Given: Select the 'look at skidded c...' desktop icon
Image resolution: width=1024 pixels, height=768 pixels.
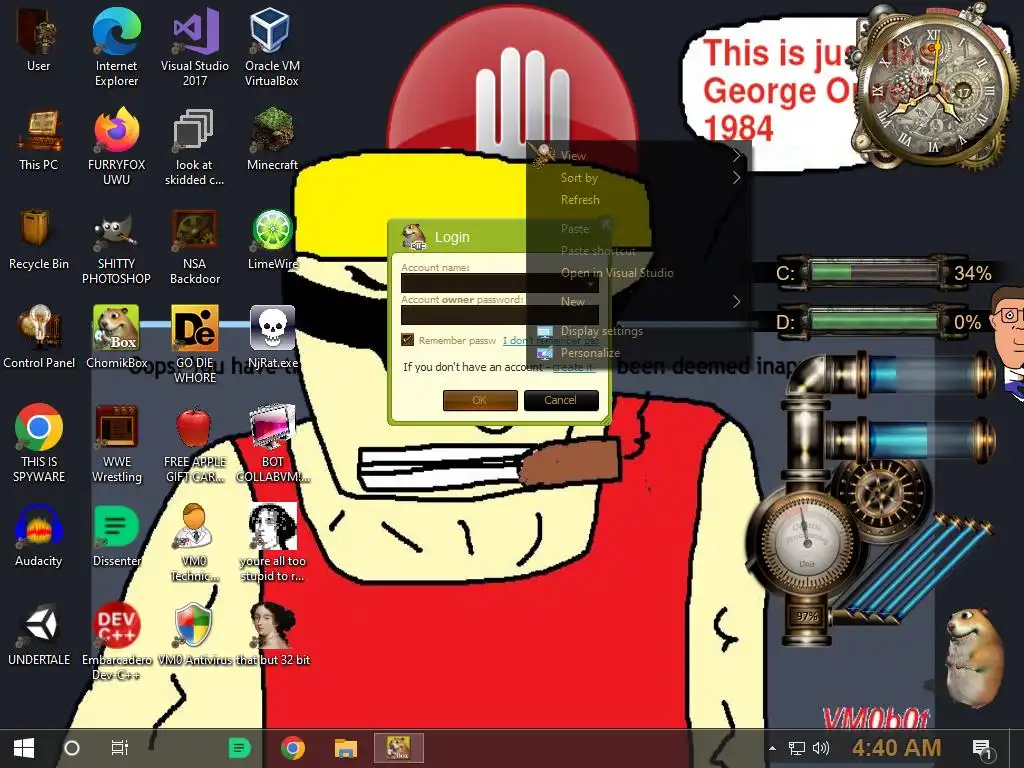Looking at the screenshot, I should (195, 146).
